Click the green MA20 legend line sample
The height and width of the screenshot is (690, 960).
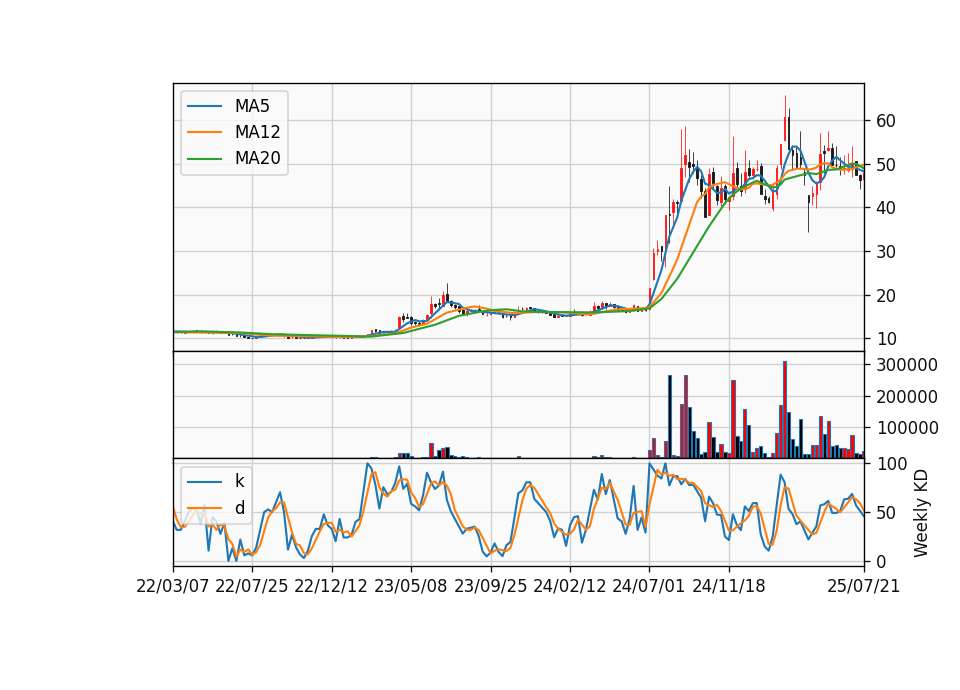point(204,159)
